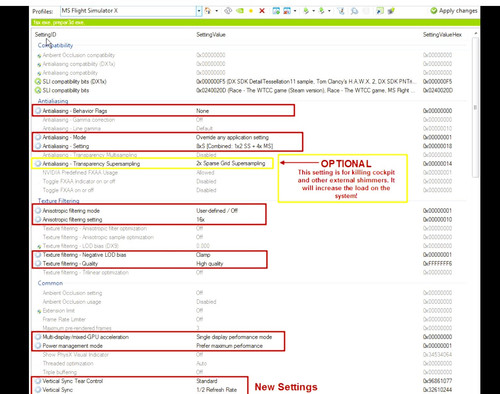Click gear icon of Antialiasing - Transparency Supersampling row
The height and width of the screenshot is (394, 500).
coord(38,164)
